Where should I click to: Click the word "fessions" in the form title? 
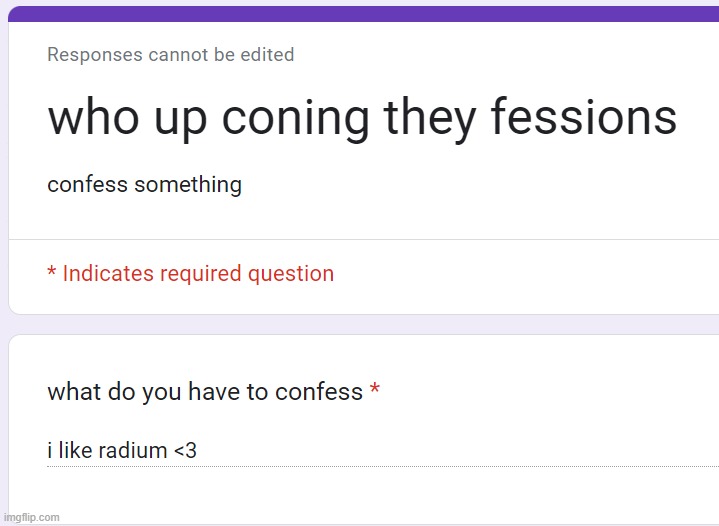[584, 116]
